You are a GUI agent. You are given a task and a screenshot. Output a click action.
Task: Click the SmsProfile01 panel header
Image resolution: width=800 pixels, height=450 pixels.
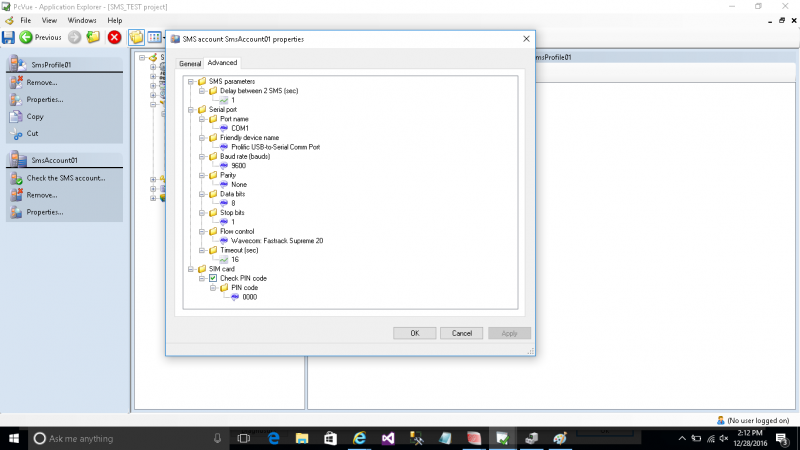(x=64, y=64)
